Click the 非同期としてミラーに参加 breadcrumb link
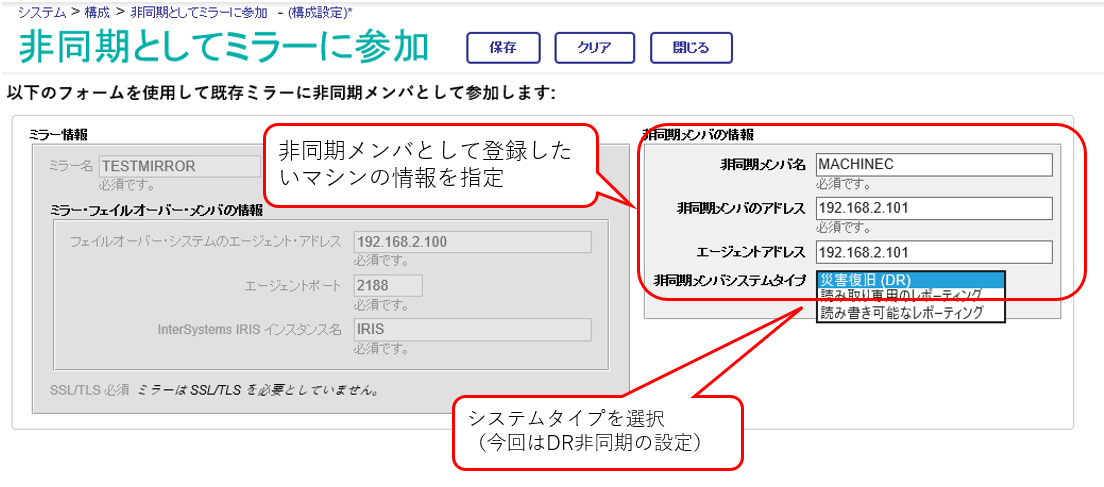 (x=199, y=12)
